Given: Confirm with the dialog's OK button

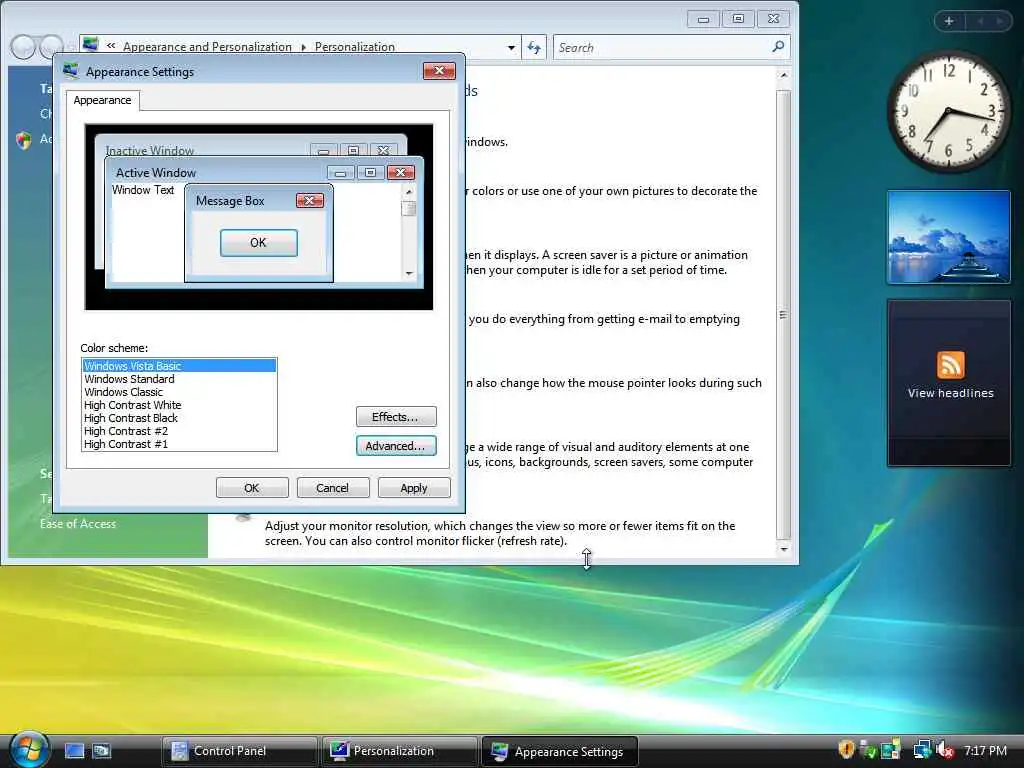Looking at the screenshot, I should click(251, 488).
